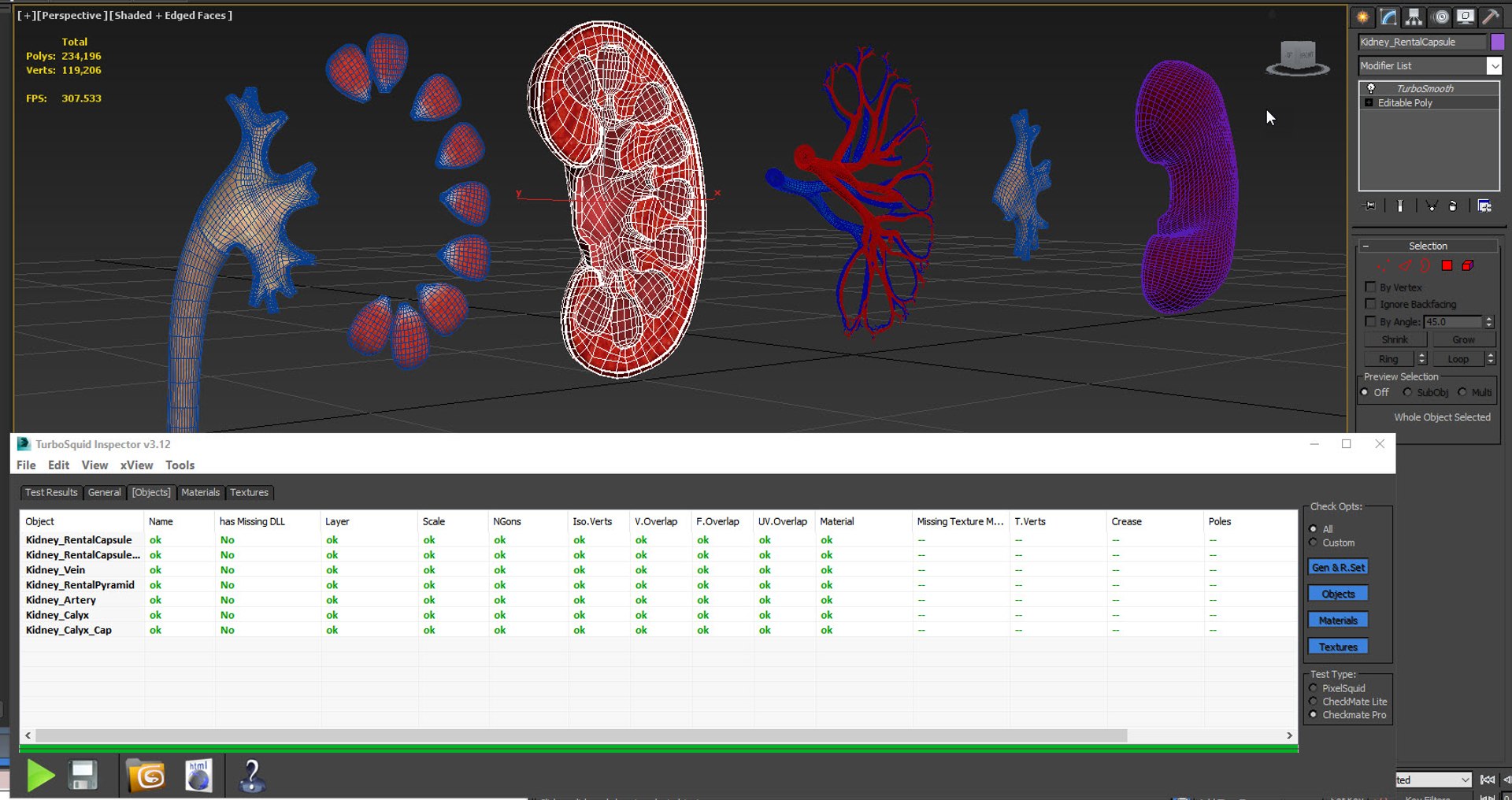
Task: Open the Tools menu in Inspector
Action: pyautogui.click(x=180, y=465)
